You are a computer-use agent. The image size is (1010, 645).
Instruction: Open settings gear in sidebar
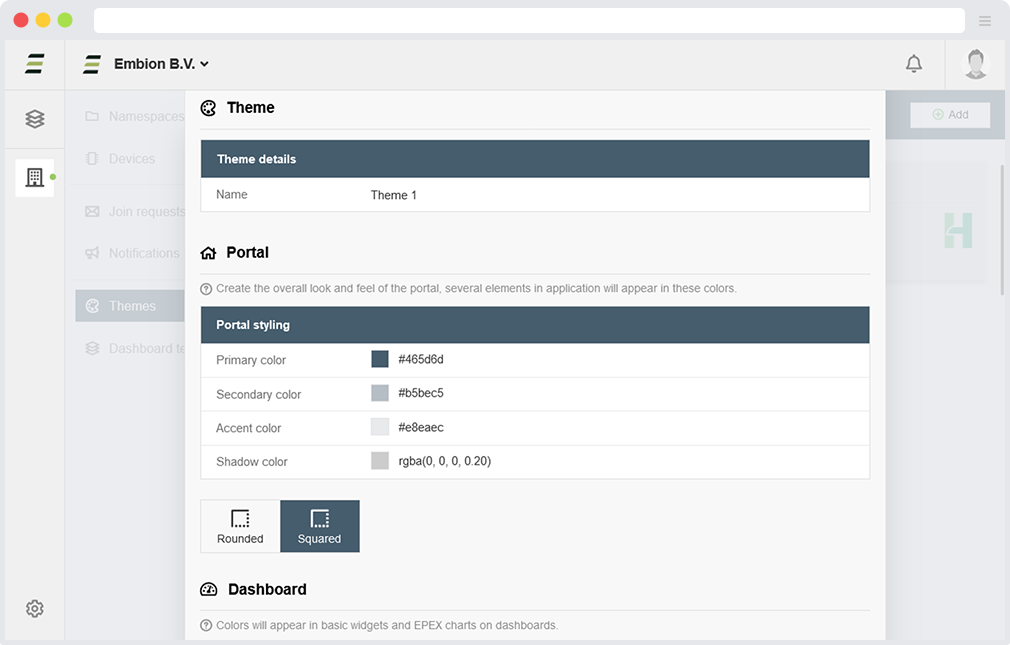tap(35, 608)
